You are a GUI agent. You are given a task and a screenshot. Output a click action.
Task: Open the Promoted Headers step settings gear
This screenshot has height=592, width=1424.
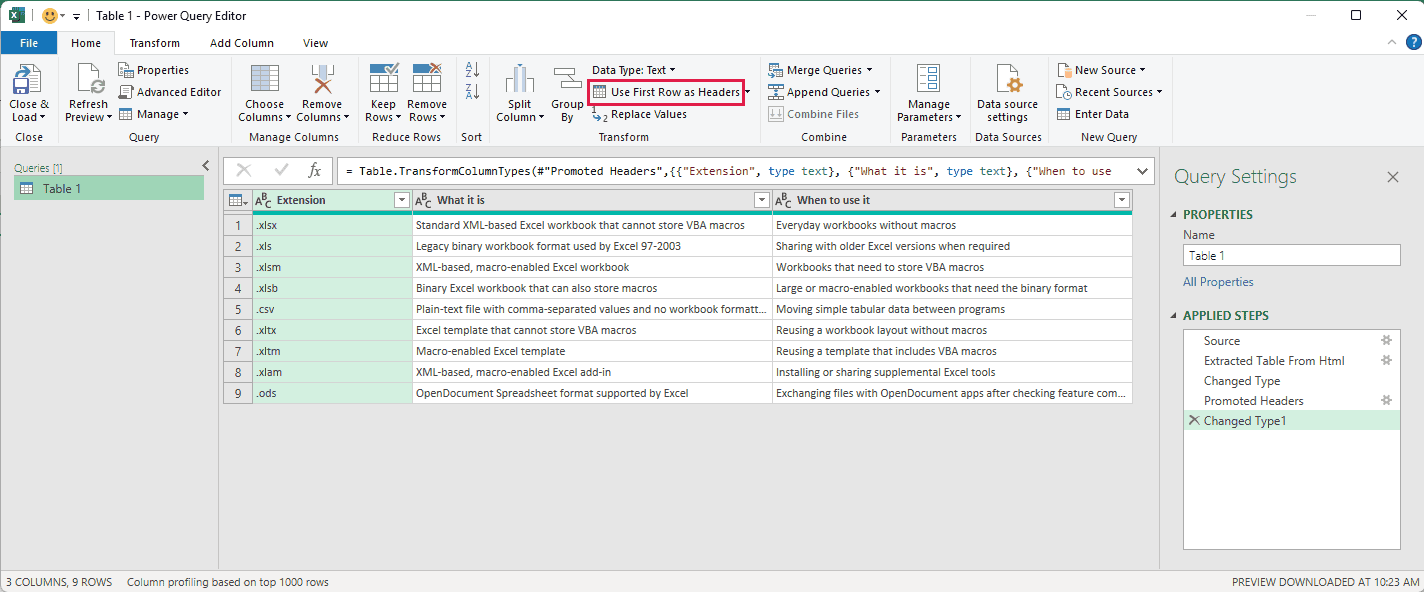click(1386, 401)
